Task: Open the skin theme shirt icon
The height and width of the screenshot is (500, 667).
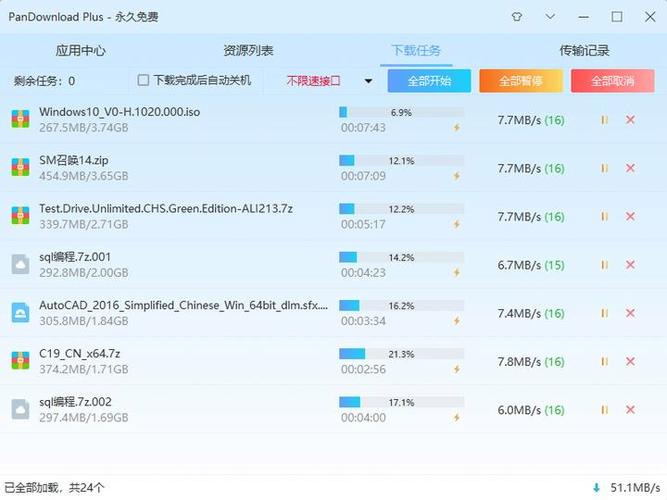Action: 517,17
